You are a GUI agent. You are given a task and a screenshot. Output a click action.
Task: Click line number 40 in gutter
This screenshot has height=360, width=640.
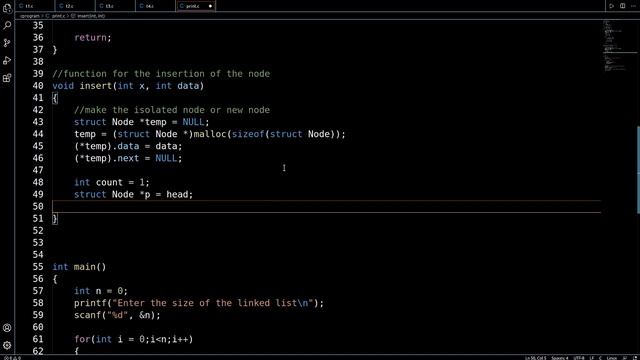38,86
